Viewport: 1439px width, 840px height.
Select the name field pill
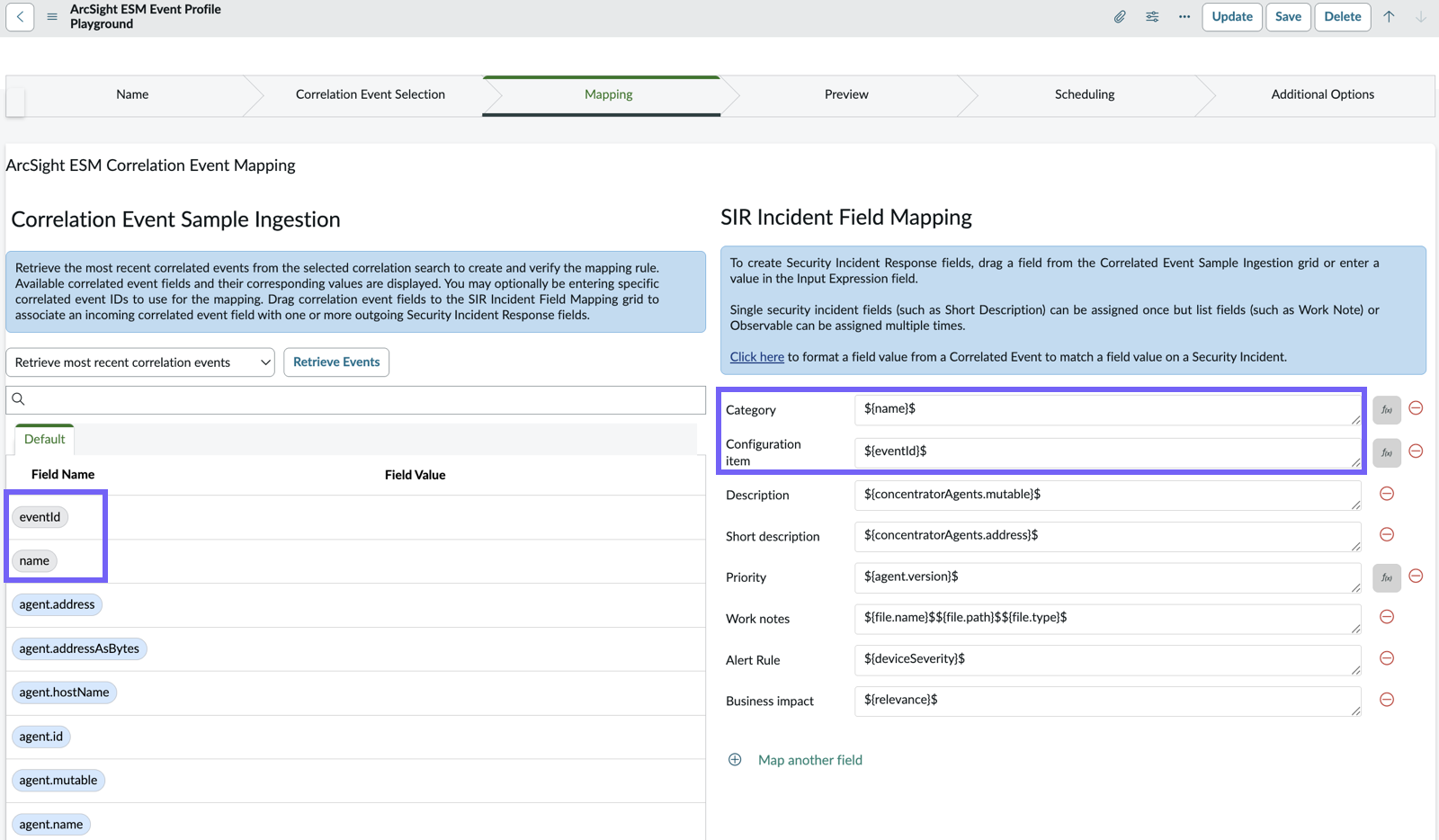click(x=34, y=561)
